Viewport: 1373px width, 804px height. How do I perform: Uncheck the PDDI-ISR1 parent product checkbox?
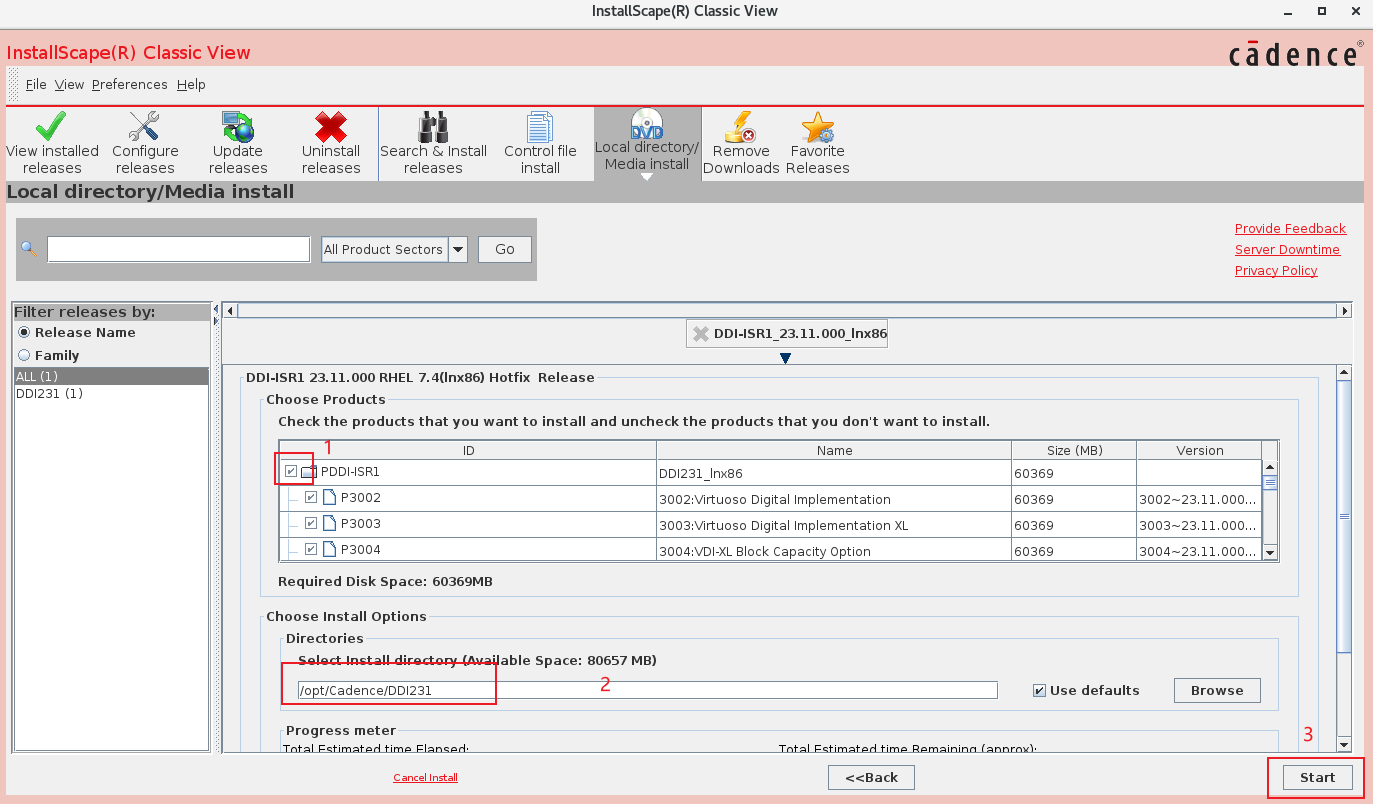[x=291, y=471]
